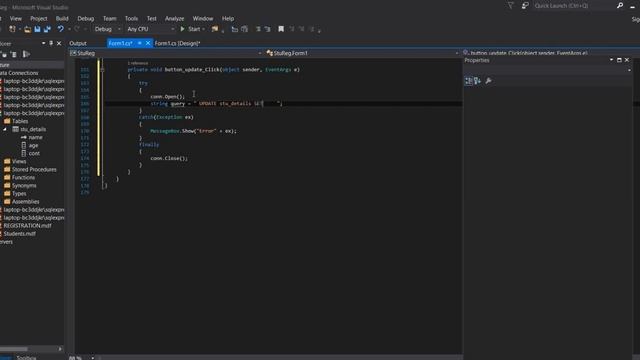
Task: Click the Quick Launch search magnifier icon
Action: [620, 6]
